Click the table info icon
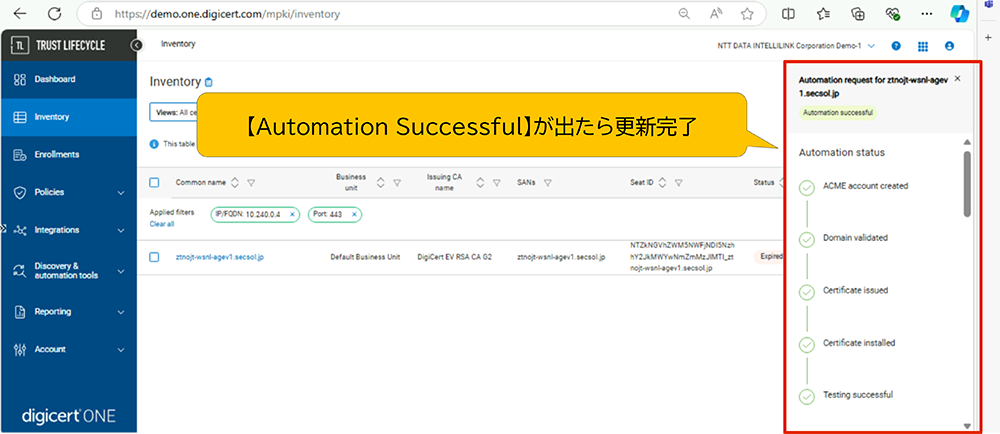1000x434 pixels. (x=154, y=143)
